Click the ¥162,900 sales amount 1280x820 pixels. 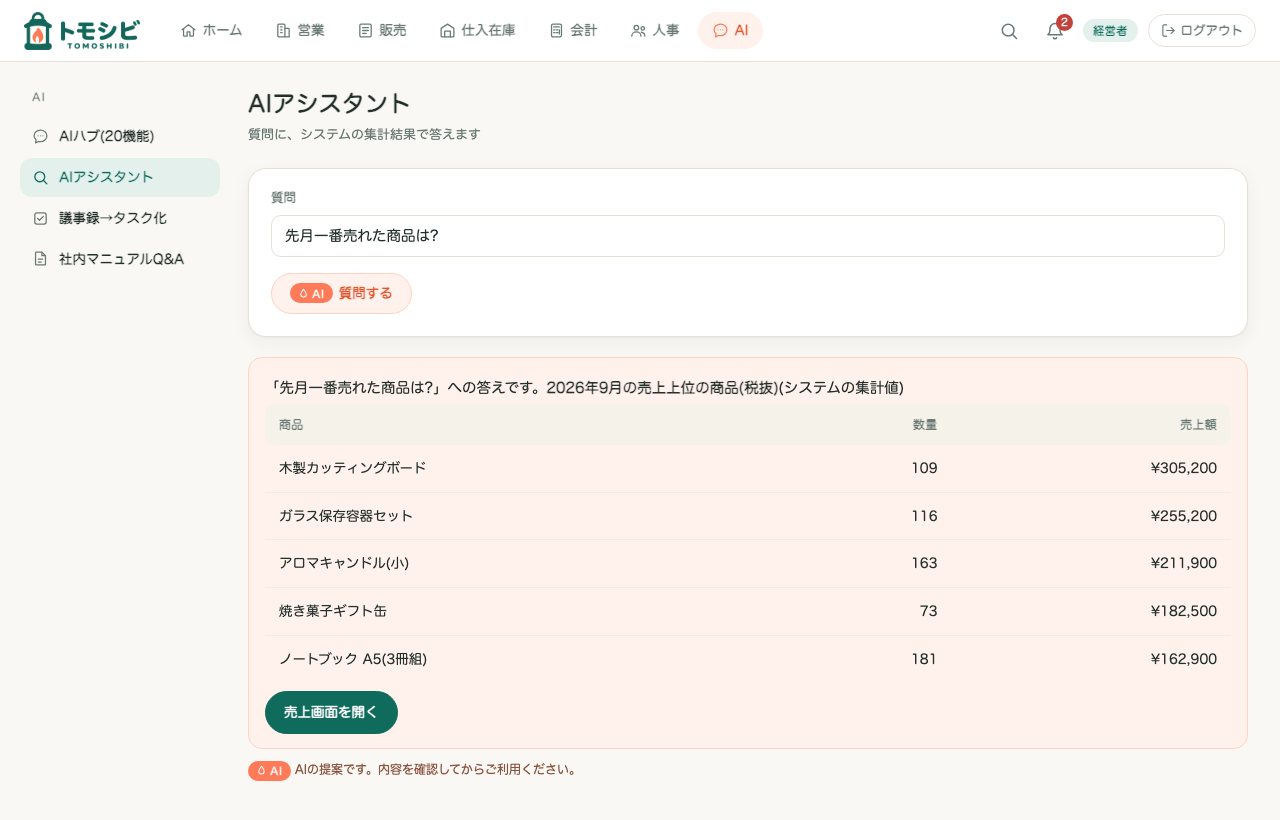click(x=1184, y=659)
